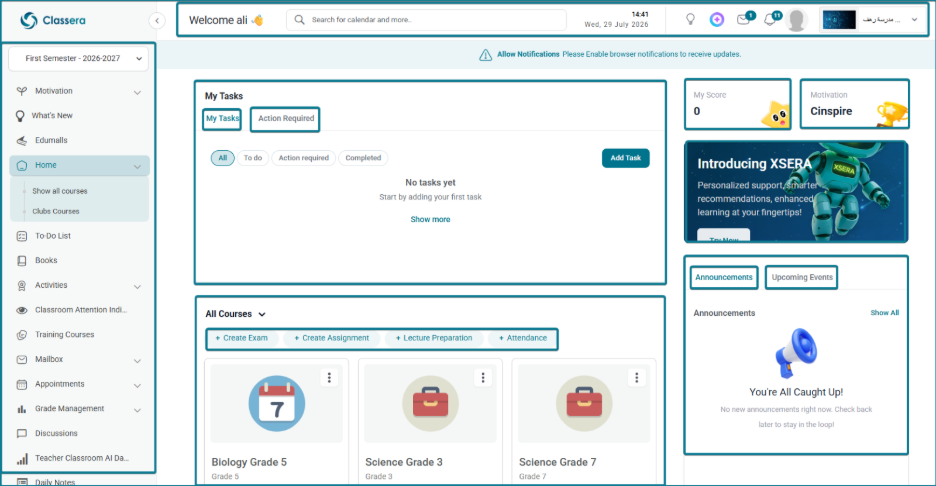Click the search magnifier icon
The width and height of the screenshot is (936, 486).
300,20
